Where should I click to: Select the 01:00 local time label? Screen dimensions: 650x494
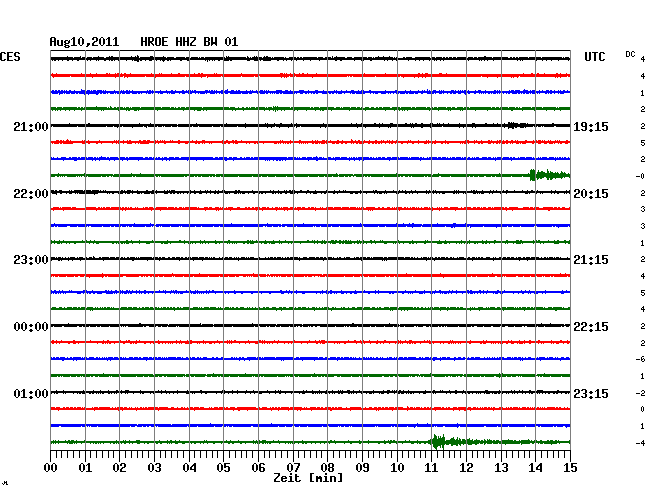31,393
